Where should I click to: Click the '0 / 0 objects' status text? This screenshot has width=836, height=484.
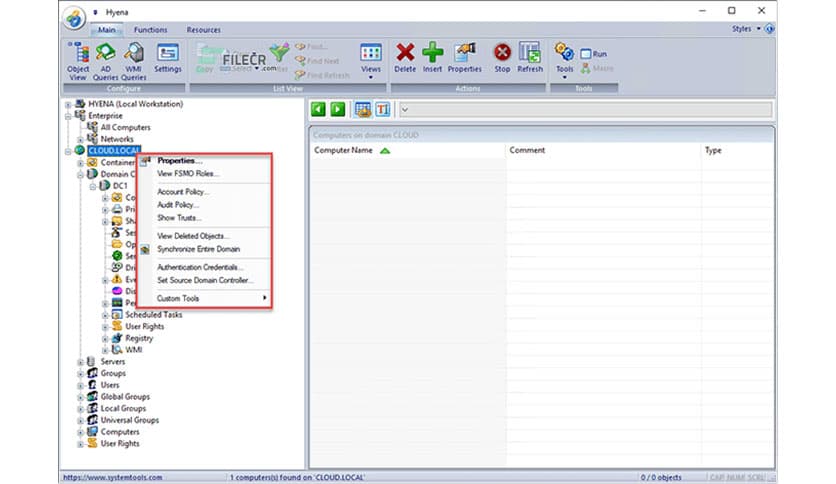[661, 478]
